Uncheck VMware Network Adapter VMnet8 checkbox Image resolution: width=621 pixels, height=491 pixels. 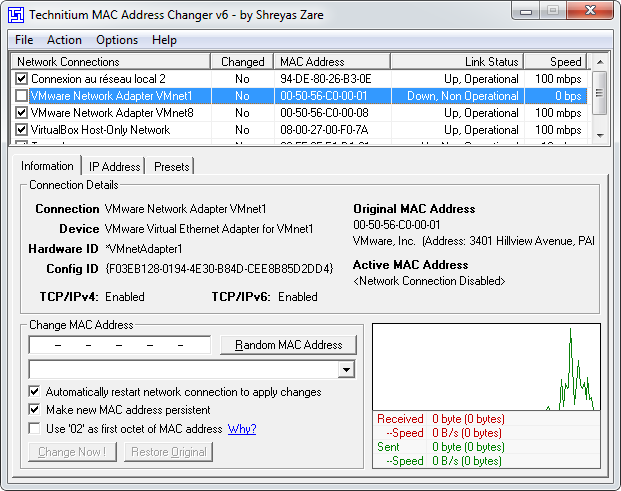tap(22, 113)
